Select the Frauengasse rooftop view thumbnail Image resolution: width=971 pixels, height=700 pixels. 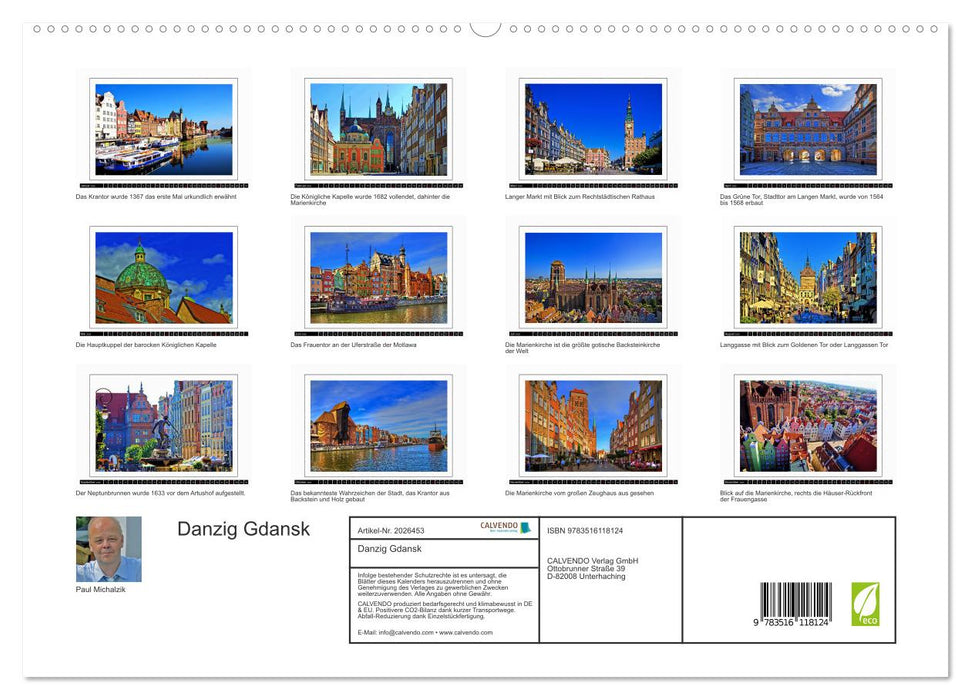(807, 425)
